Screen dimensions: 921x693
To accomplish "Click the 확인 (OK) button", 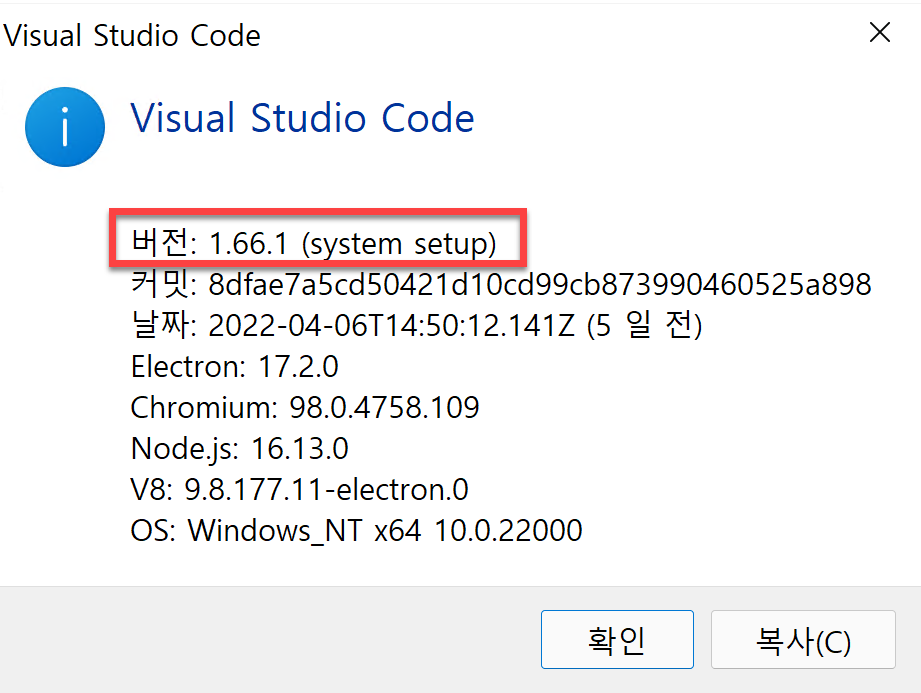I will pyautogui.click(x=617, y=640).
